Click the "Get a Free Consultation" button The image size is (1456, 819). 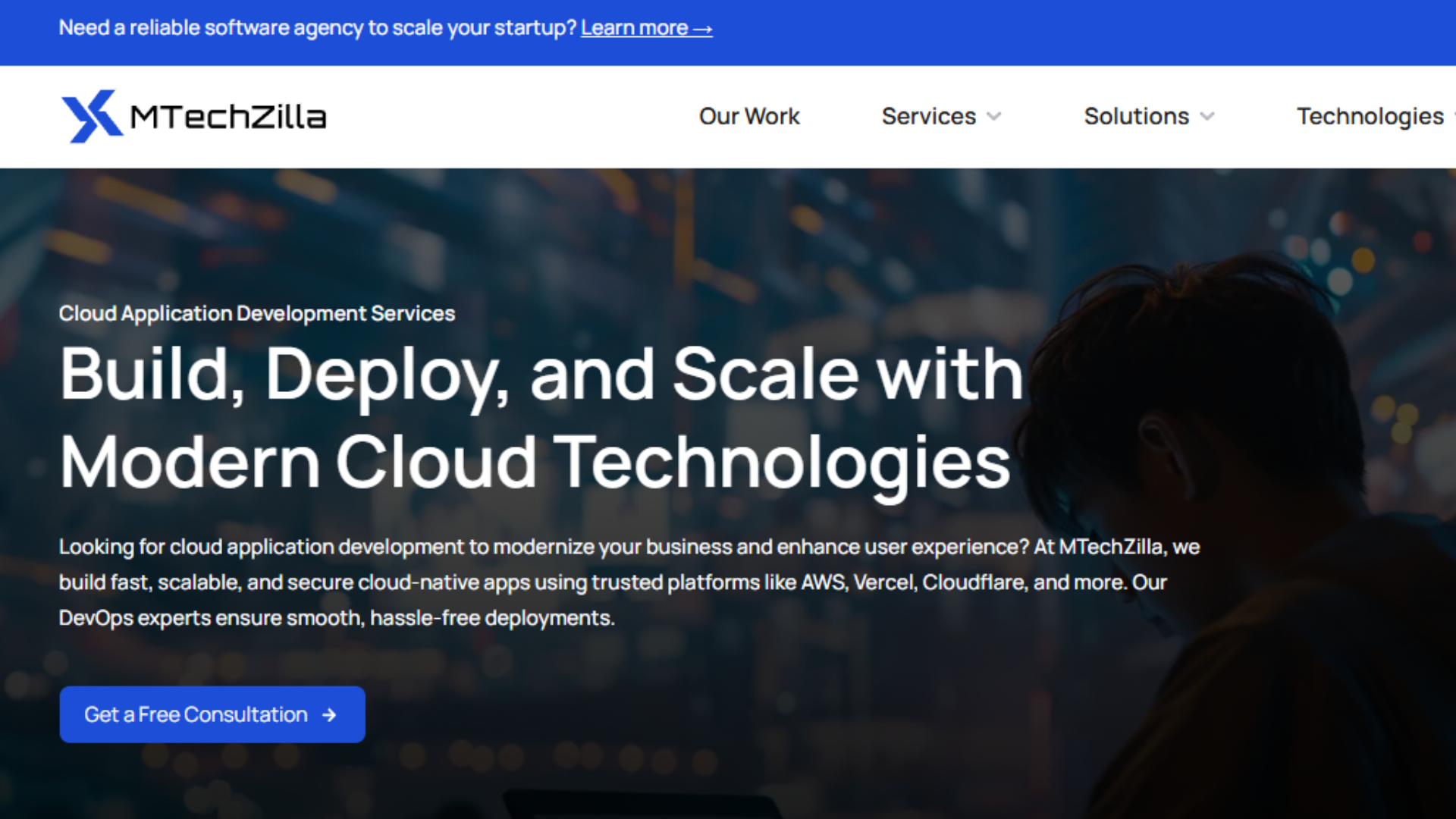(x=211, y=714)
